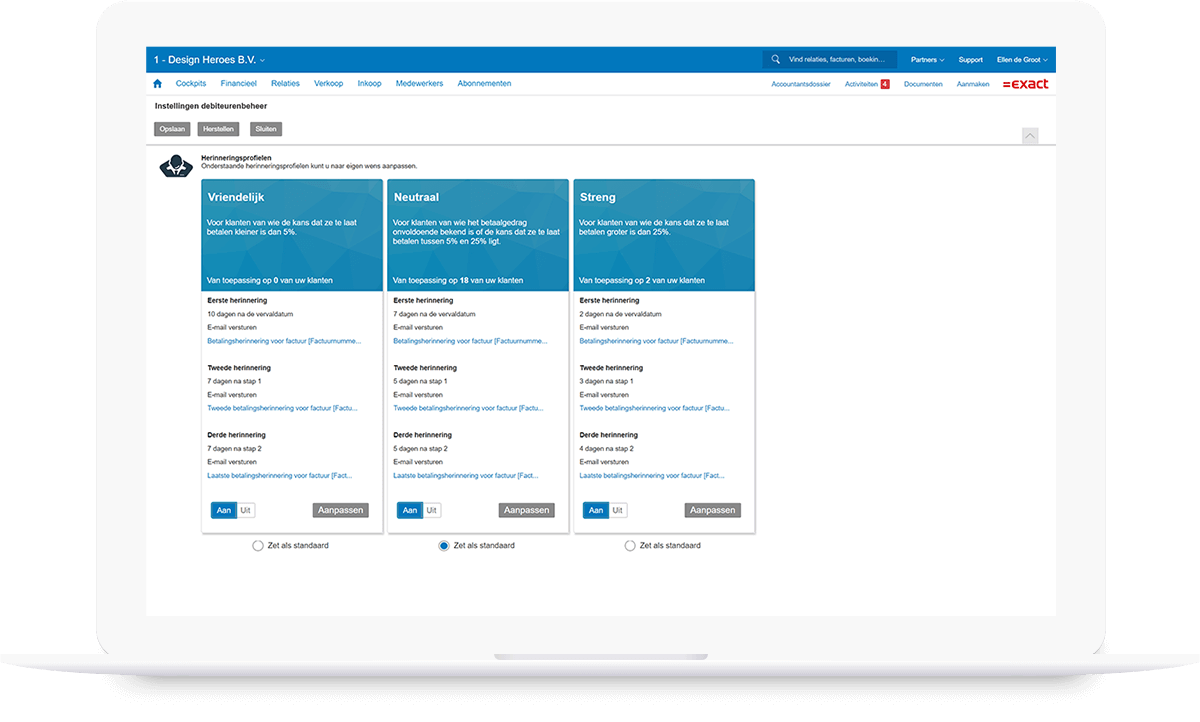1200x722 pixels.
Task: Open Documenten
Action: click(x=923, y=84)
